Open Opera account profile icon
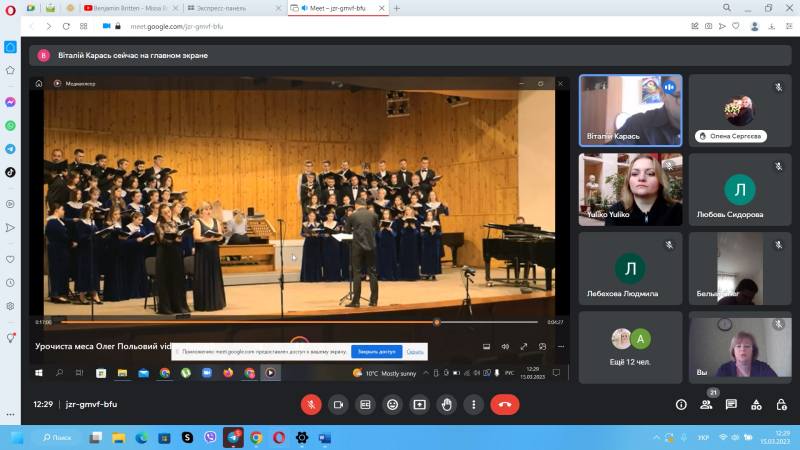The image size is (800, 450). point(755,26)
